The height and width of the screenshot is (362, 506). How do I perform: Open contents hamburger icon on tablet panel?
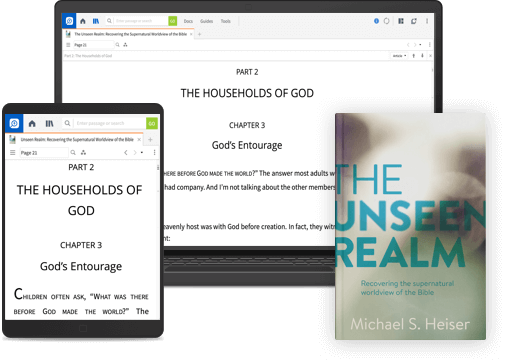[x=13, y=153]
